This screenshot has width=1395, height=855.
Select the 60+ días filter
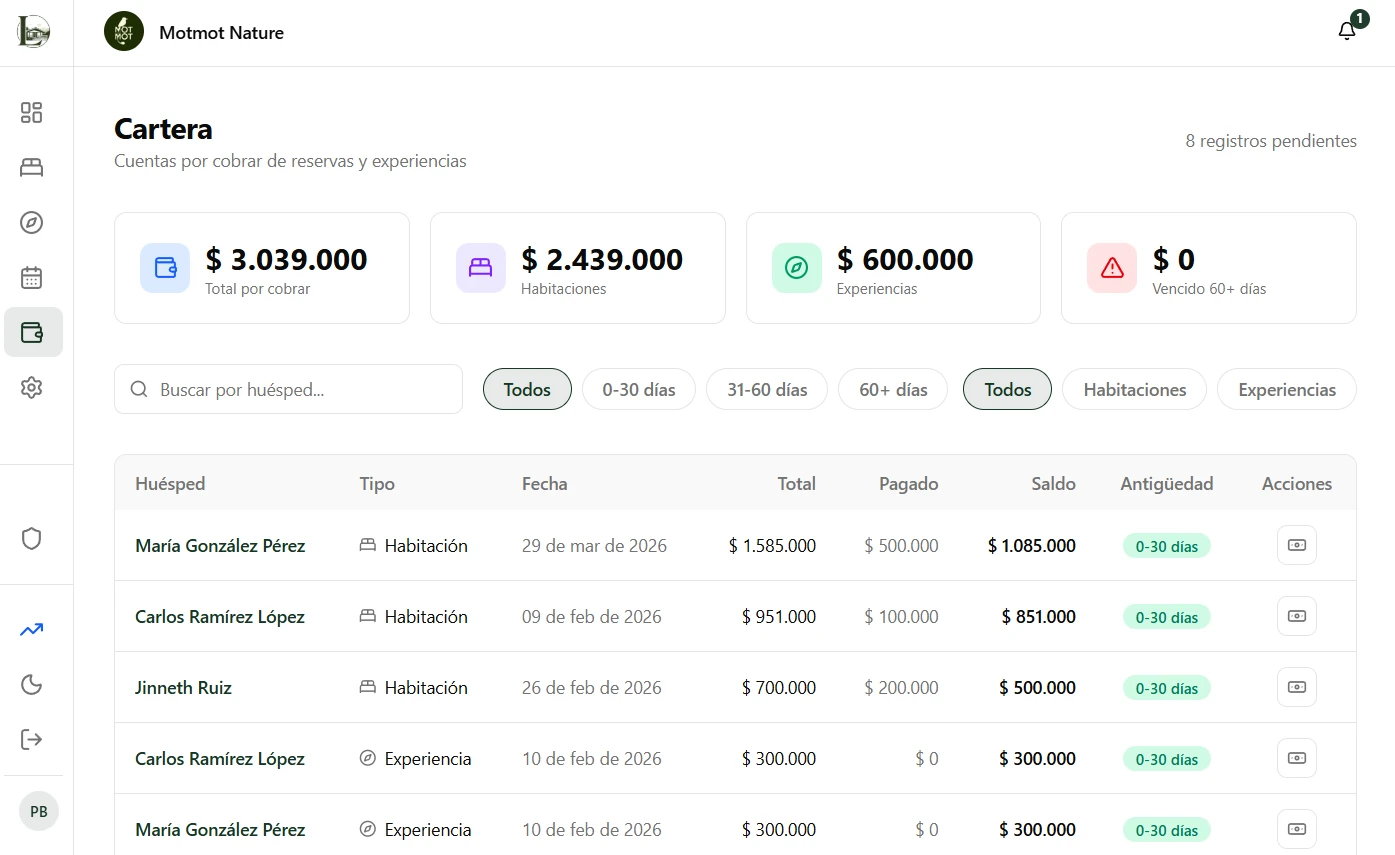point(893,390)
